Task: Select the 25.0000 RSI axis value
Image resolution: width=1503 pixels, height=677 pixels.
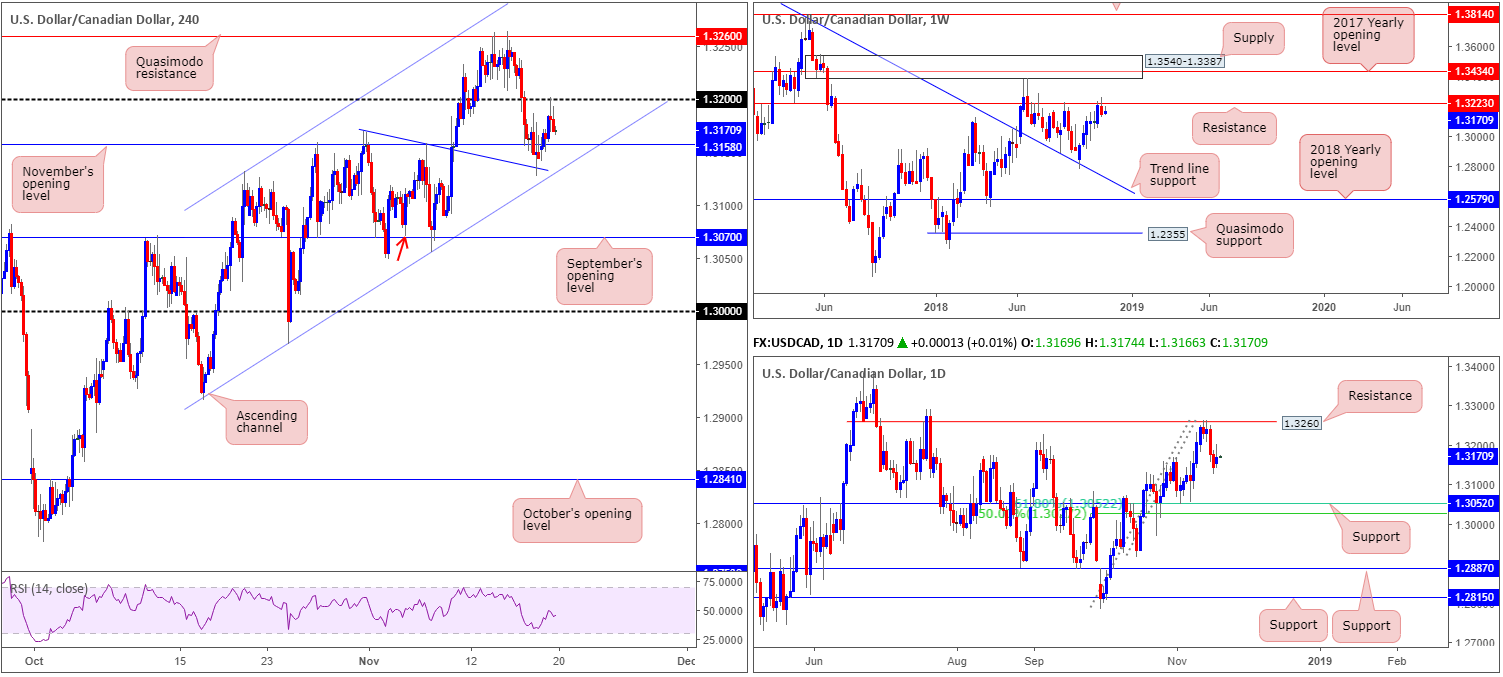Action: (x=721, y=639)
